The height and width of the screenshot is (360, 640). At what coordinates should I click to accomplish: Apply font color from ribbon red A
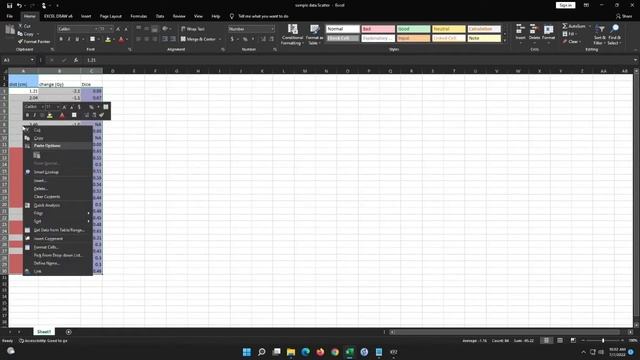pos(121,39)
